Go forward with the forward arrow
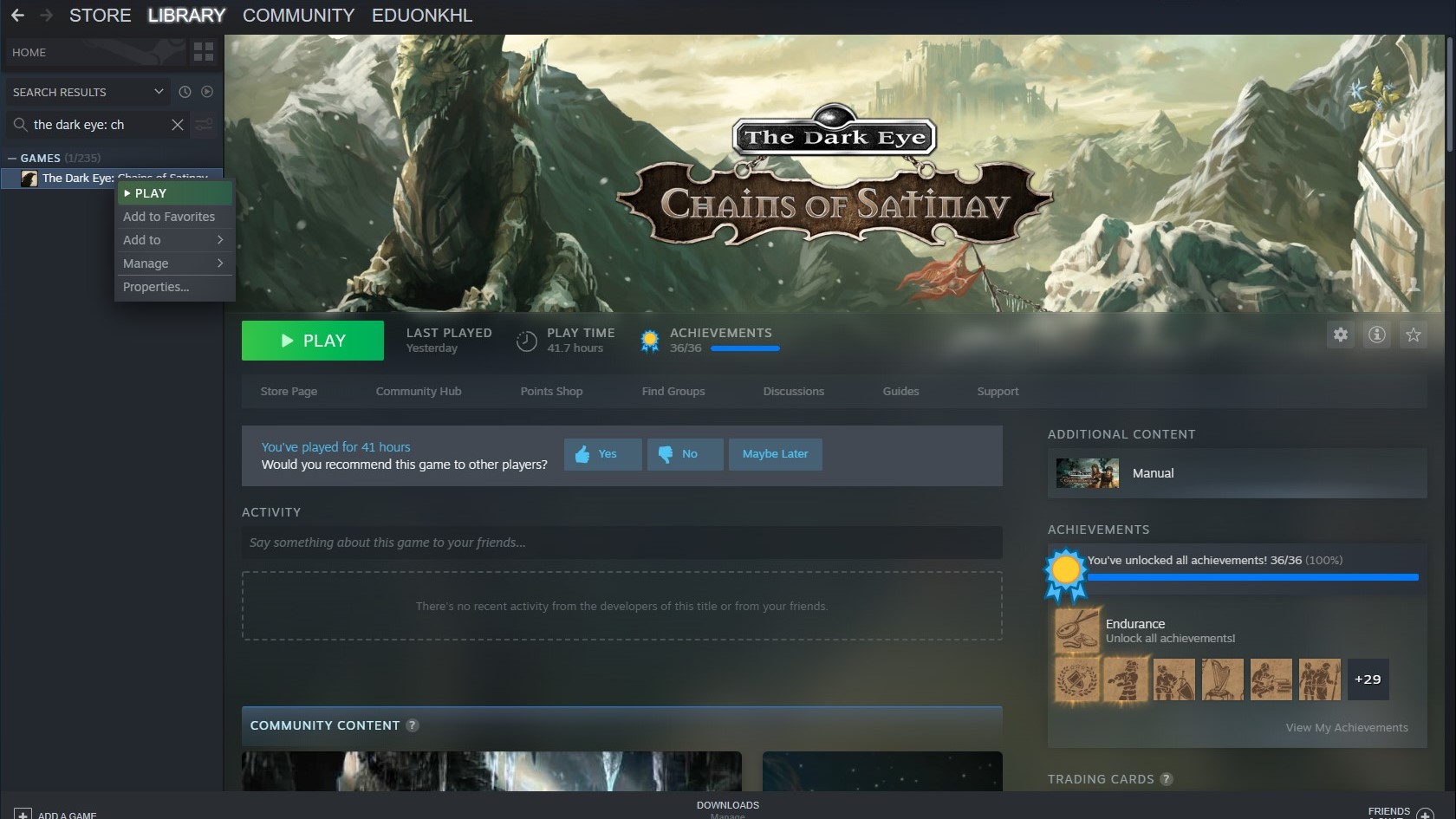1456x819 pixels. pos(47,16)
